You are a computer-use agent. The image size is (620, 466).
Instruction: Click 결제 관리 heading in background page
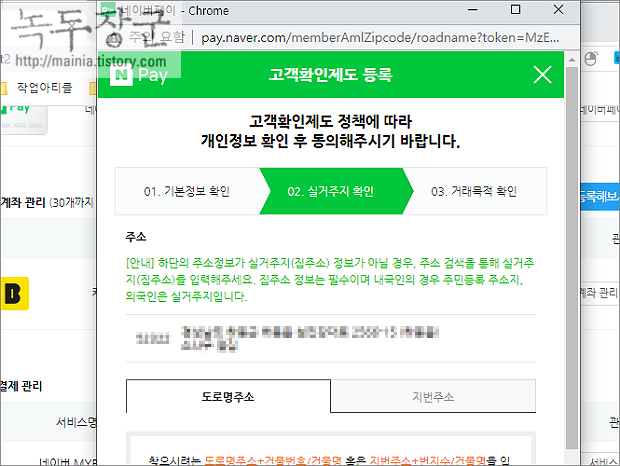21,386
